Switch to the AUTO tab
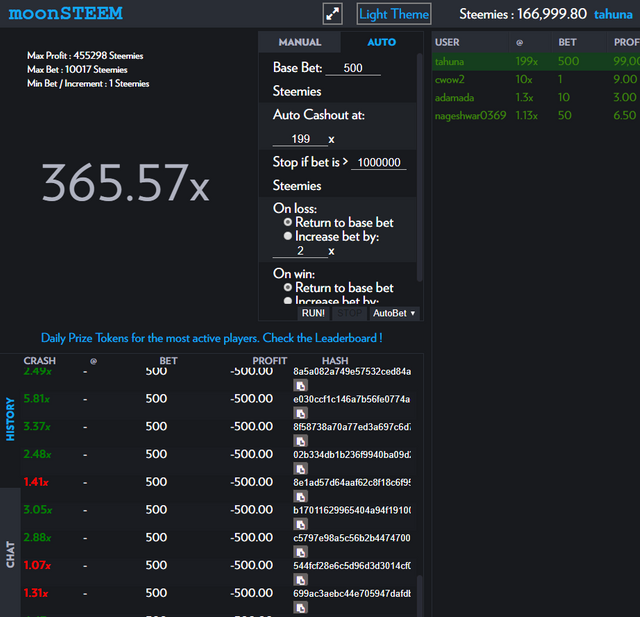Screen dimensions: 640x617 coord(382,42)
